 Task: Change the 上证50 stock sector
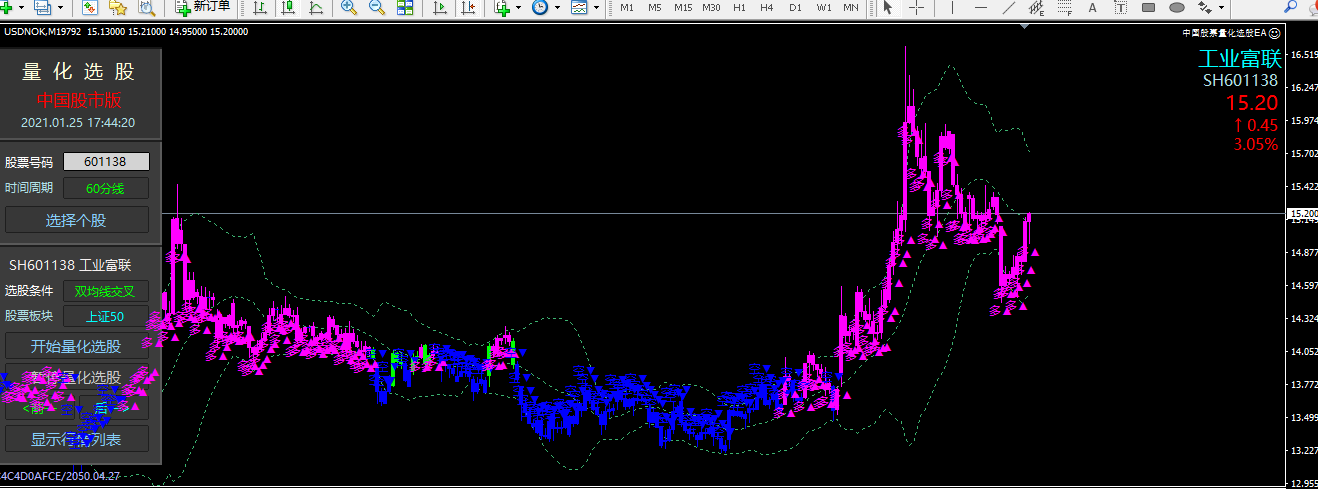pyautogui.click(x=106, y=317)
